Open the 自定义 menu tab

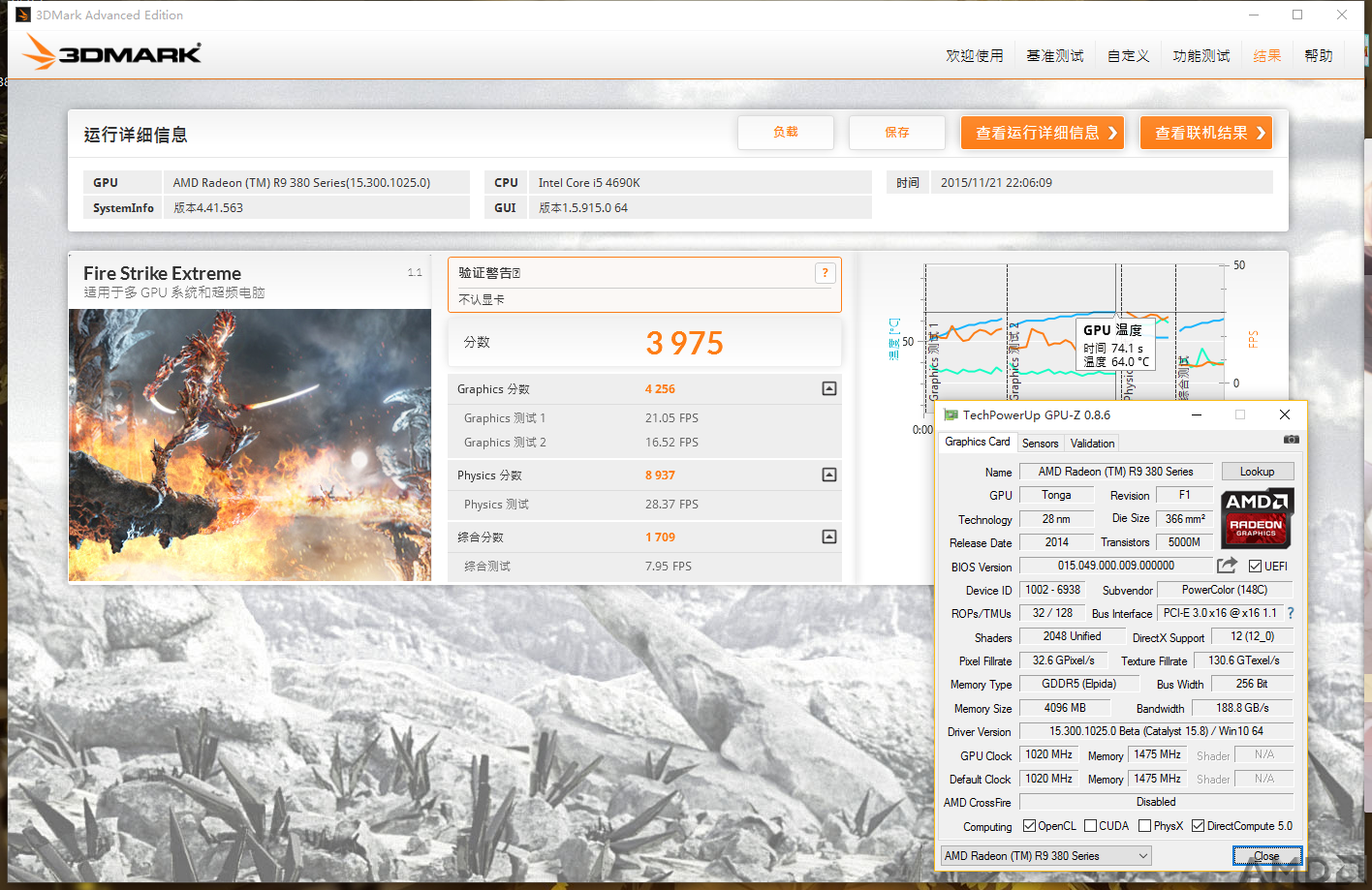pos(1129,56)
